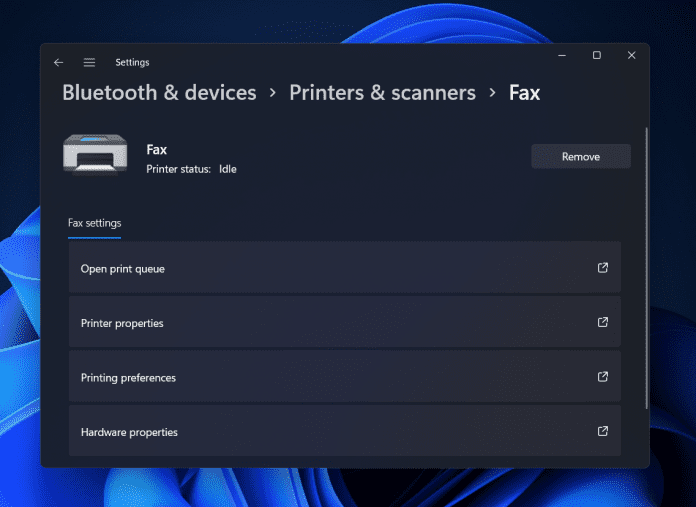Click external-link icon on Open print queue

(x=602, y=268)
